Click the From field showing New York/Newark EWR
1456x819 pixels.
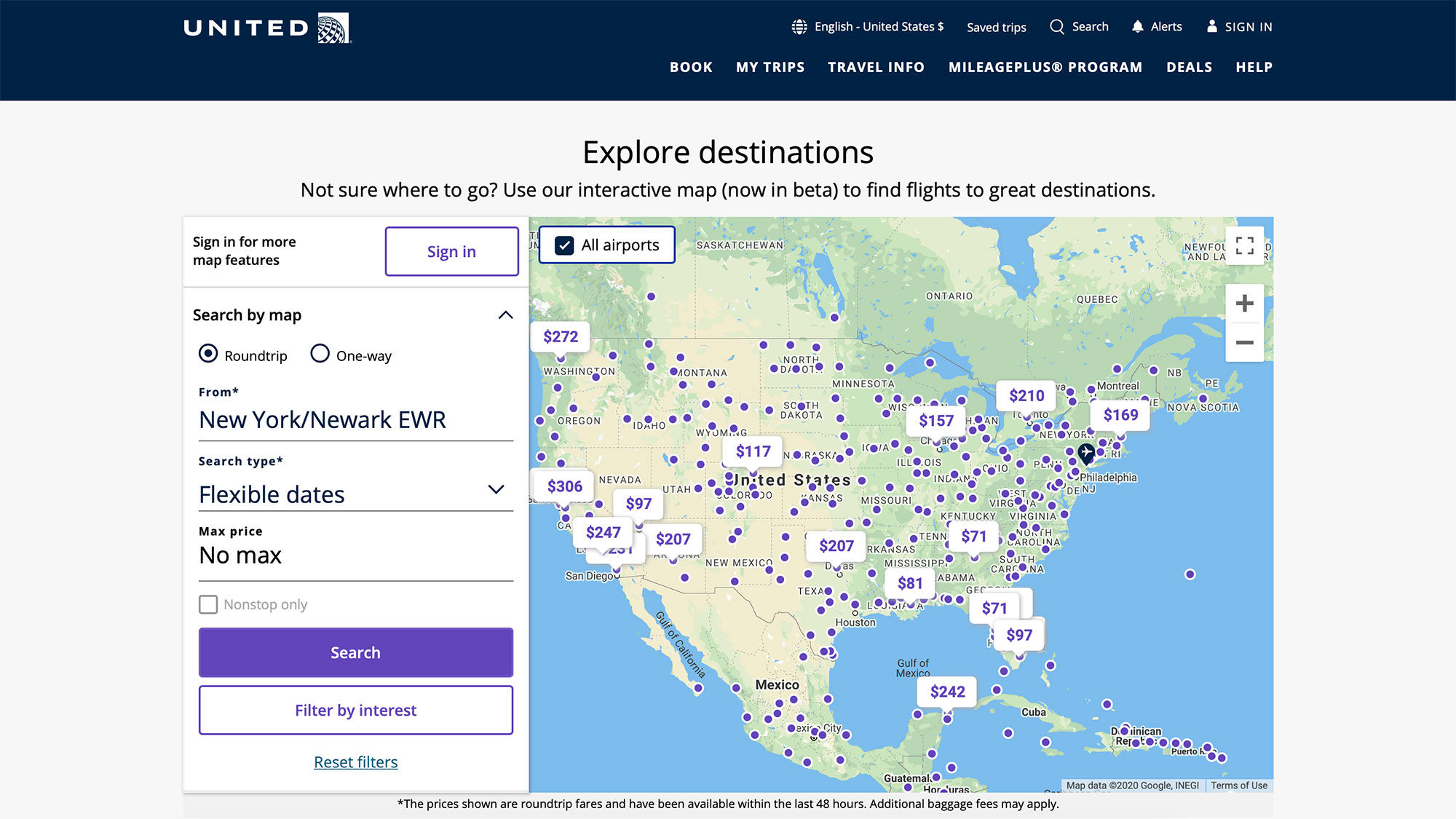coord(323,419)
